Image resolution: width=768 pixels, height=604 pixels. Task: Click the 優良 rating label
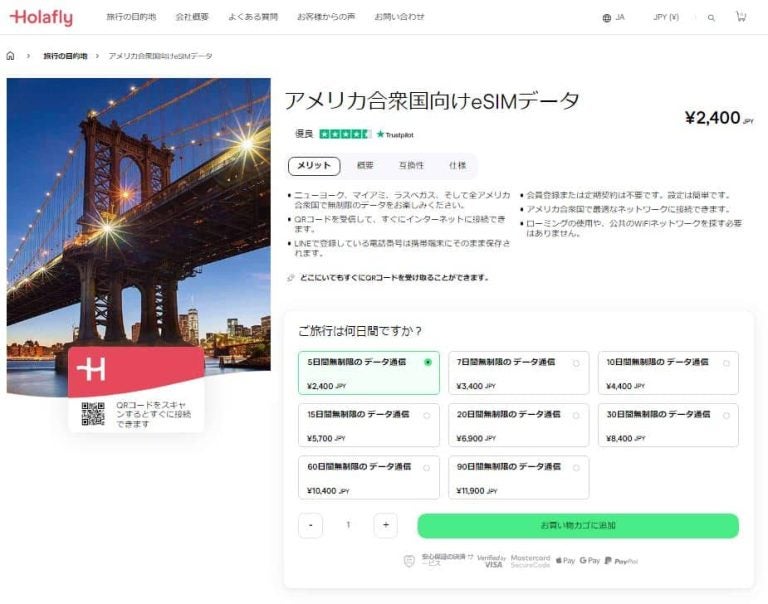coord(304,134)
